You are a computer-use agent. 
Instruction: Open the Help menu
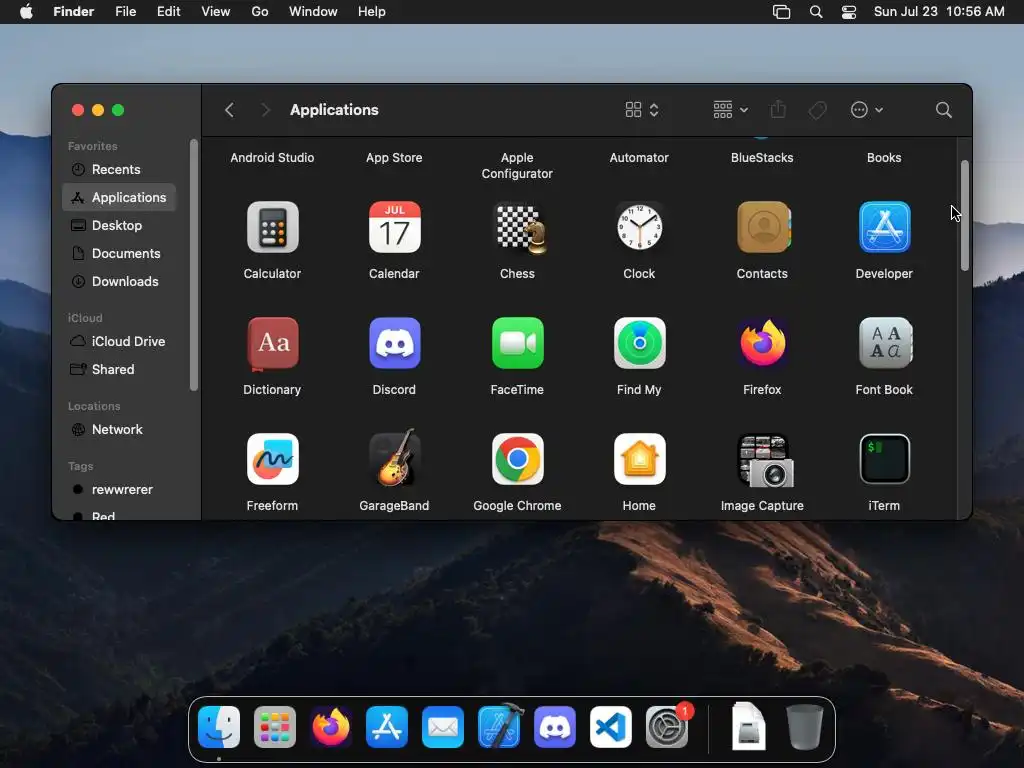click(x=372, y=12)
